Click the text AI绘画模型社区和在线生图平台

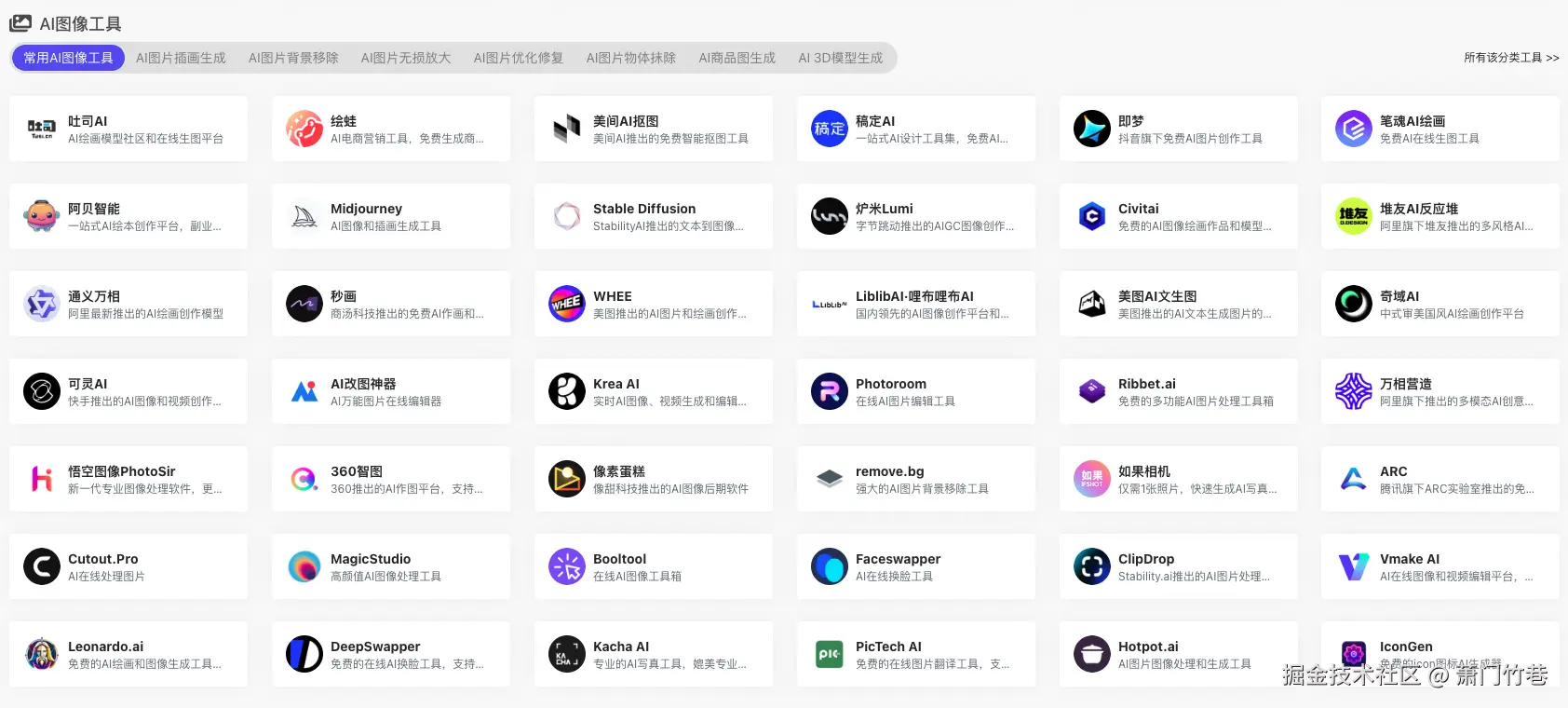point(145,139)
